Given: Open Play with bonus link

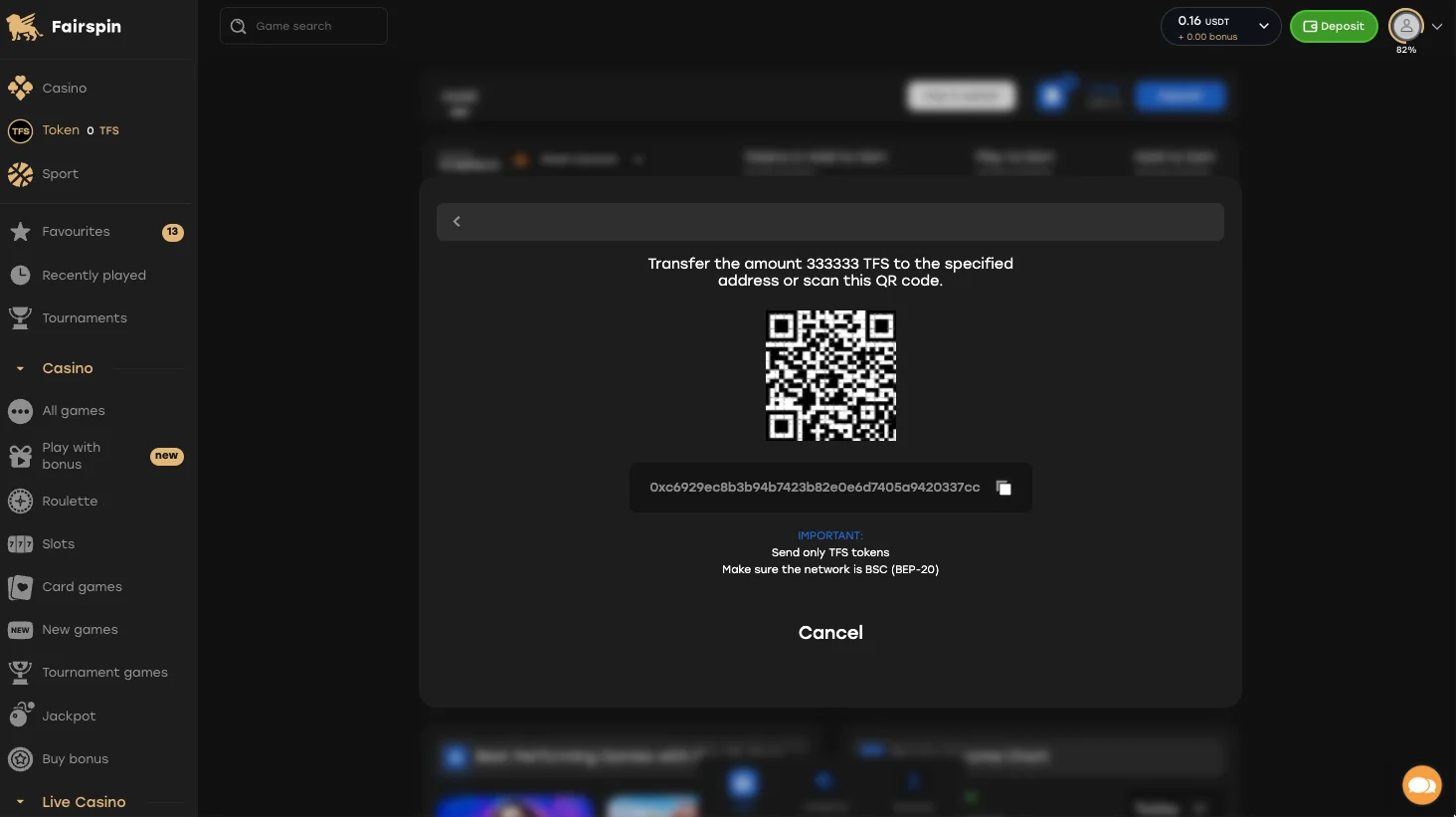Looking at the screenshot, I should coord(71,456).
